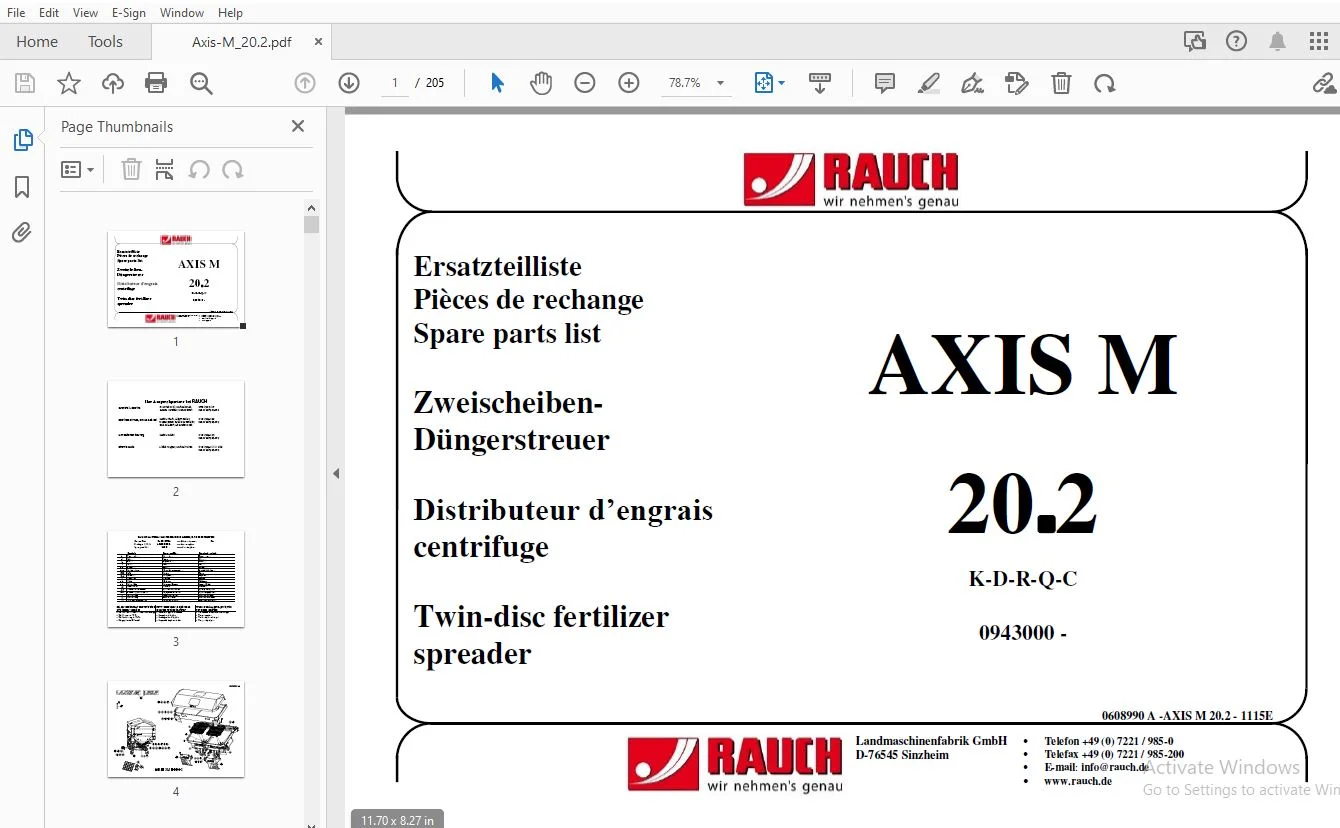Screen dimensions: 1340x828
Task: Click the www.rauch.de website link
Action: tap(1078, 781)
